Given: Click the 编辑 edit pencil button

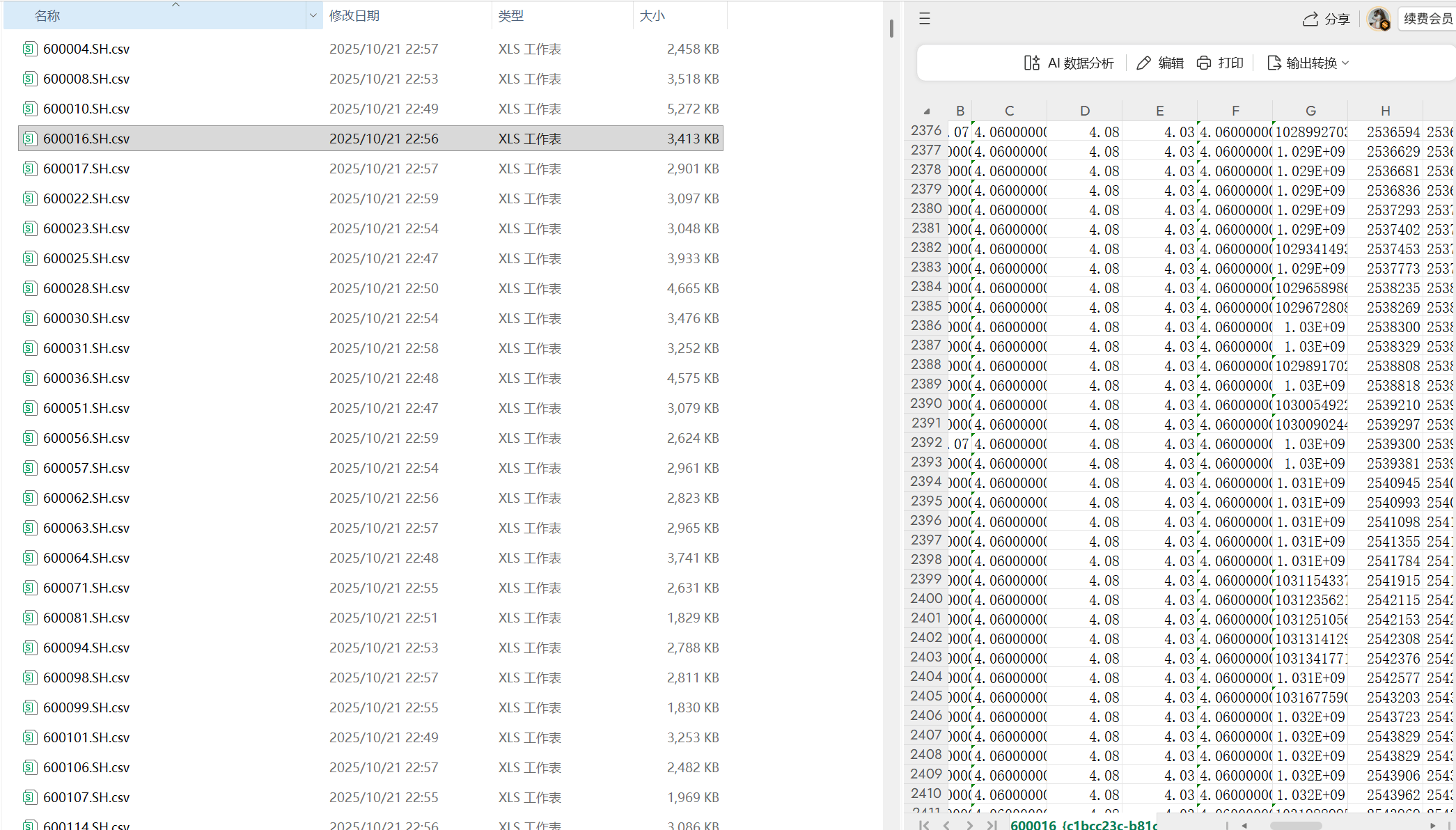Looking at the screenshot, I should (x=1160, y=63).
